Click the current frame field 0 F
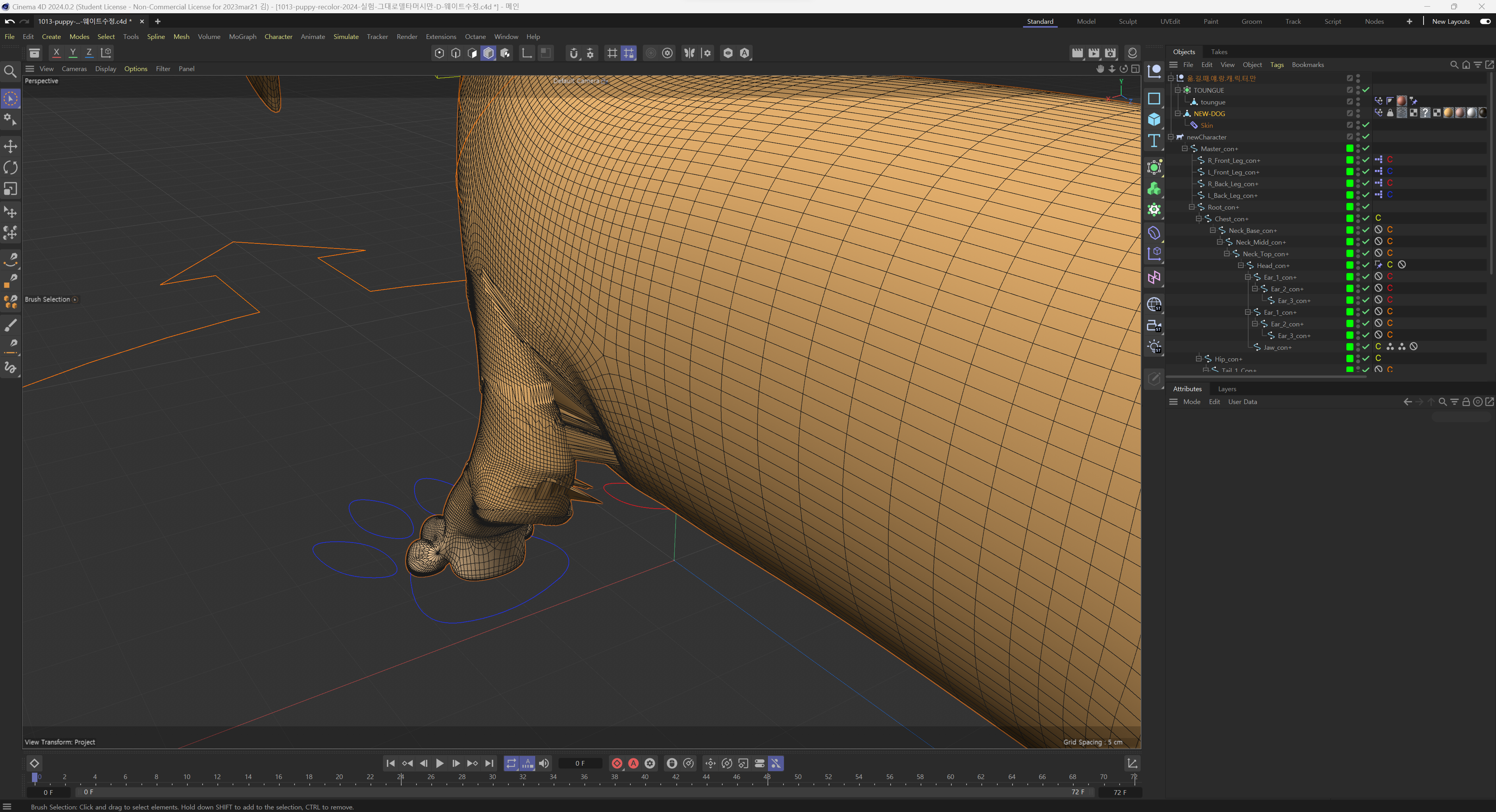This screenshot has width=1496, height=812. [580, 763]
